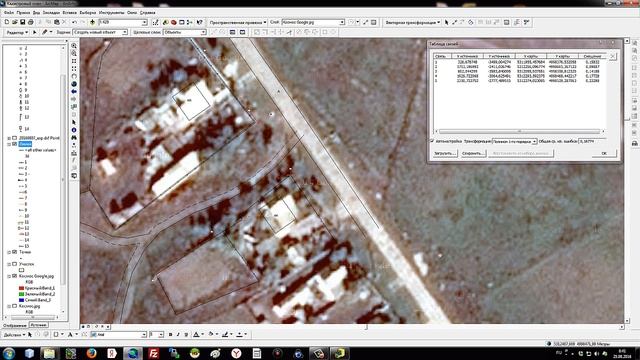Viewport: 640px width, 360px height.
Task: Click the Undo arrow in the standard toolbar
Action: click(x=74, y=22)
